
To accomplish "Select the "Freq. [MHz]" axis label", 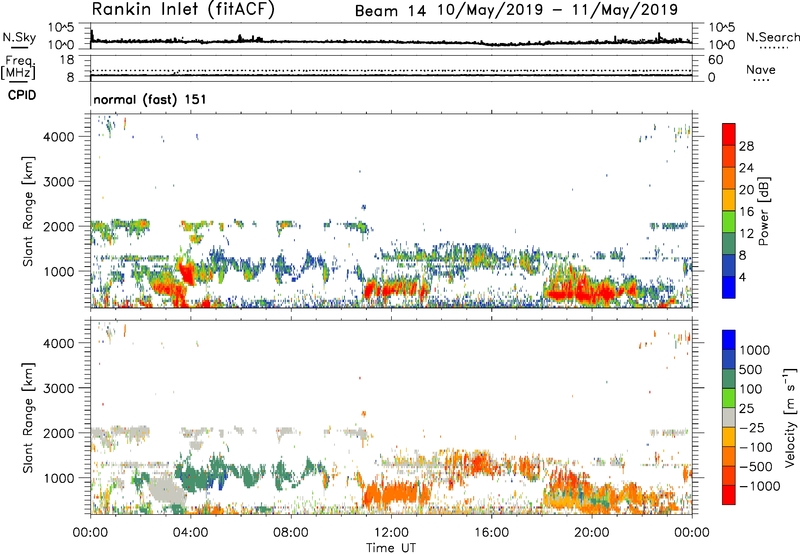I will point(19,68).
